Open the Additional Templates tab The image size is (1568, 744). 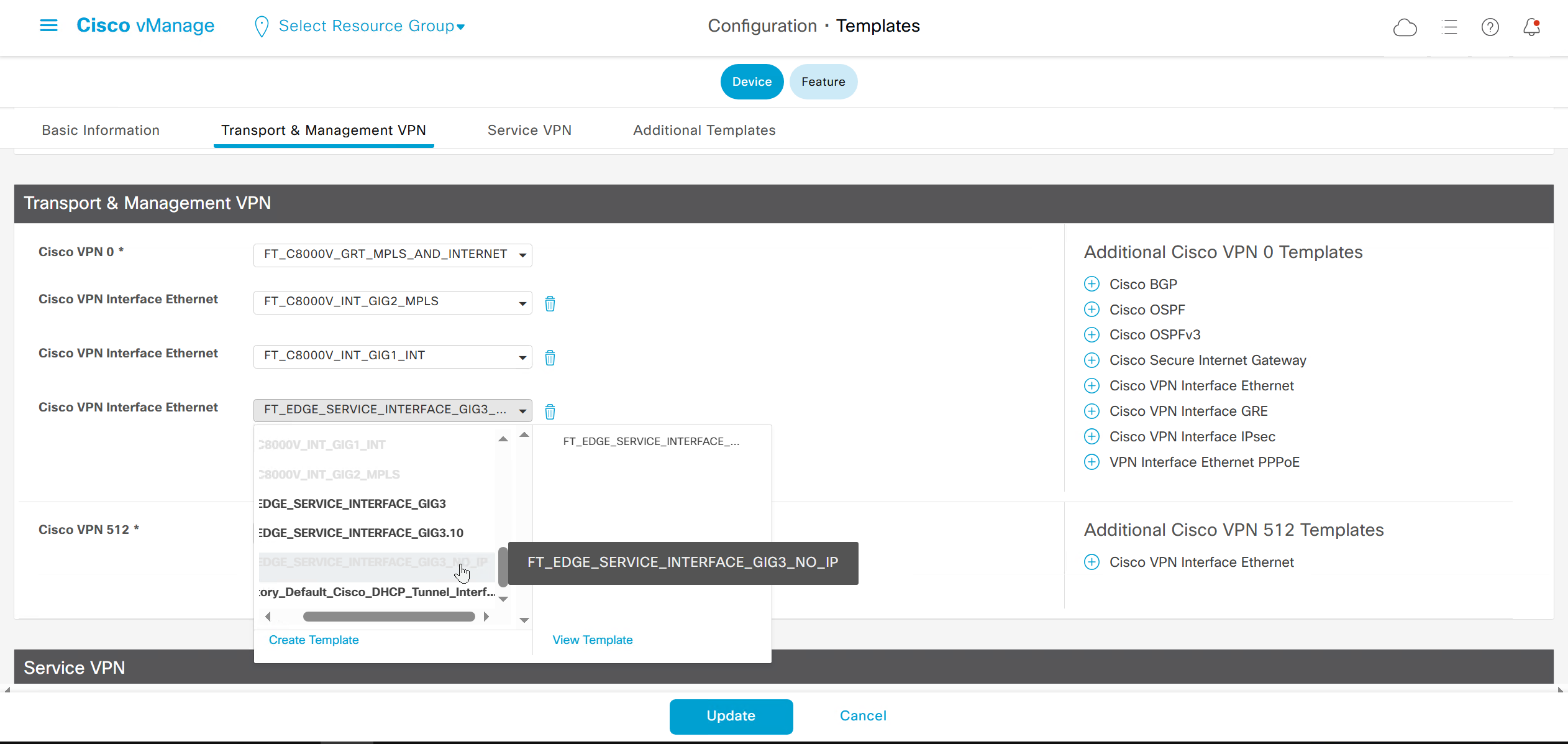(x=704, y=130)
